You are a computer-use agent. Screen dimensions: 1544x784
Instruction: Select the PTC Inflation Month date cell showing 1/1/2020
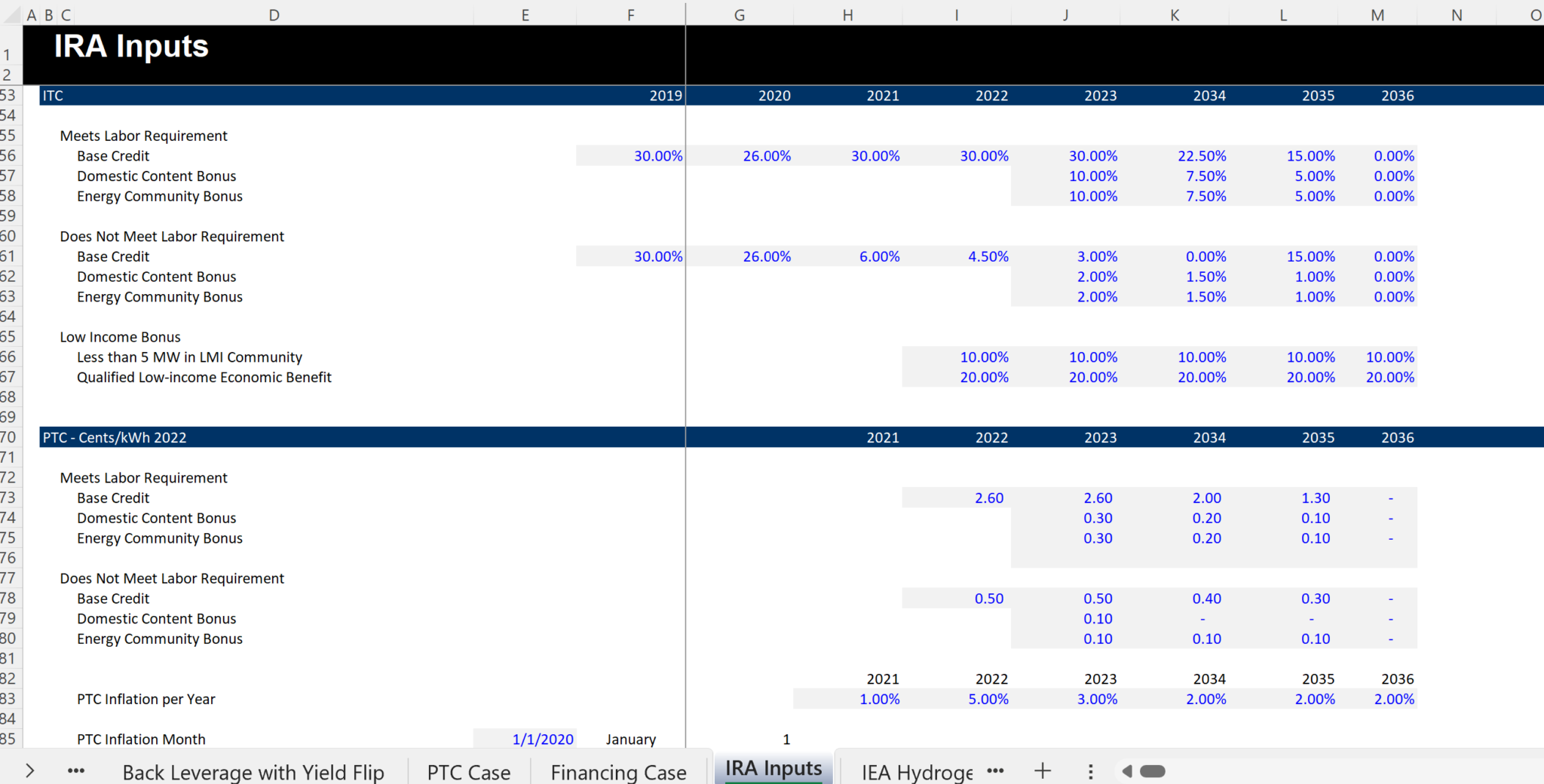542,739
